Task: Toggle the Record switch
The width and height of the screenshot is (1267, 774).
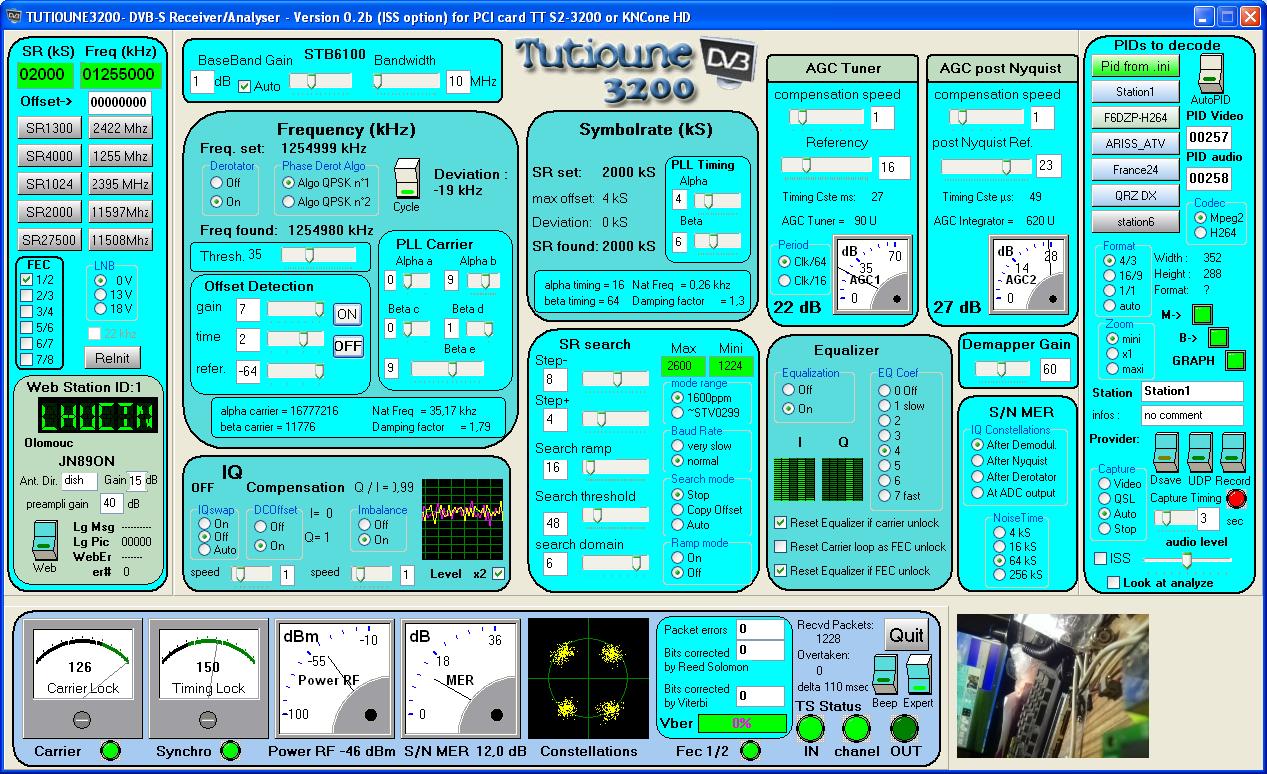Action: click(x=1233, y=453)
